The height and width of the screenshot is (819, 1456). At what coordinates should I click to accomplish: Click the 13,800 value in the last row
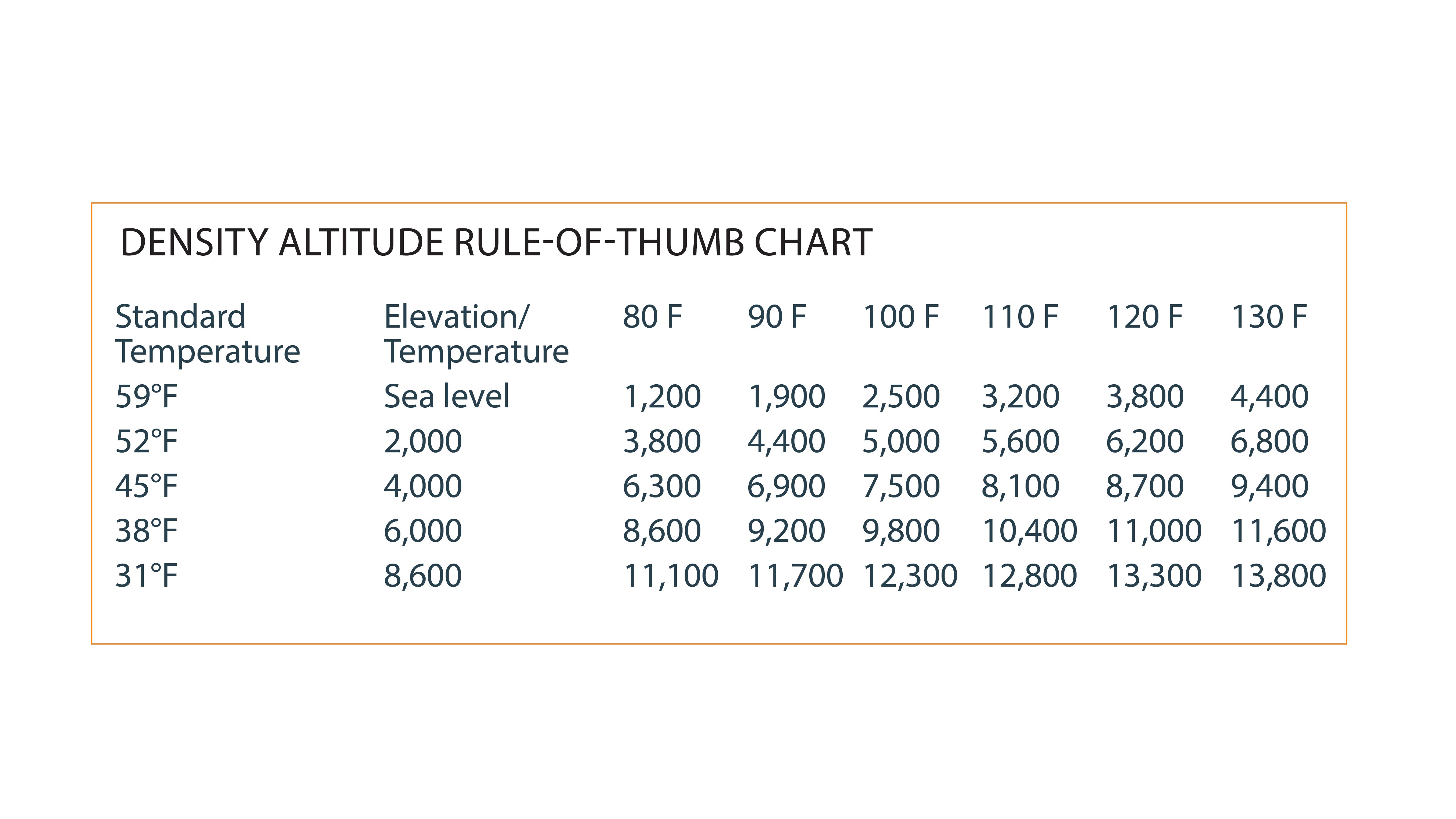click(1279, 576)
